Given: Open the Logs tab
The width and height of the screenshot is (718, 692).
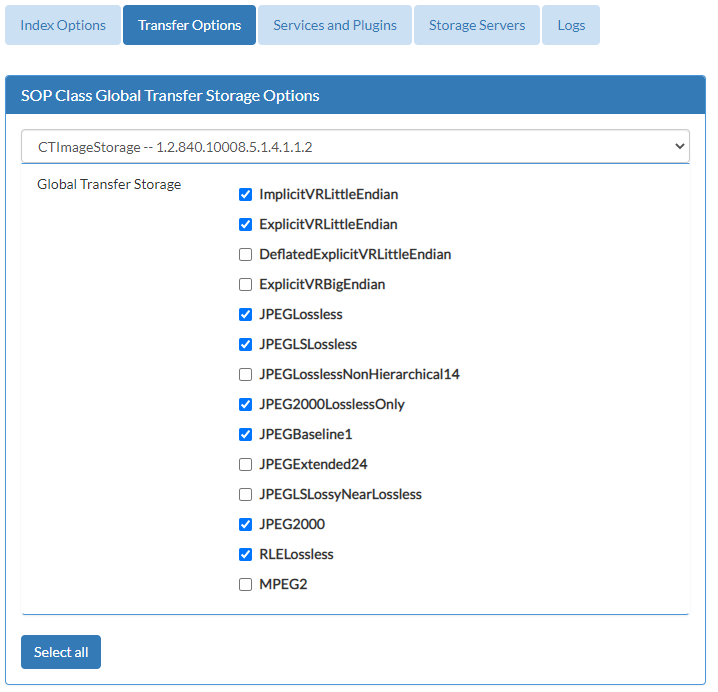Looking at the screenshot, I should [x=571, y=25].
